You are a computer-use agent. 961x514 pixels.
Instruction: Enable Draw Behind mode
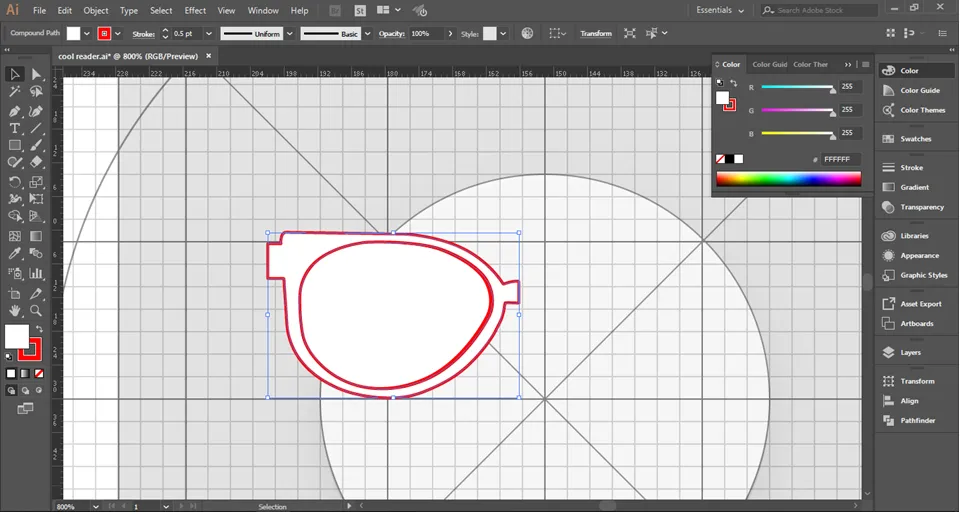click(25, 391)
